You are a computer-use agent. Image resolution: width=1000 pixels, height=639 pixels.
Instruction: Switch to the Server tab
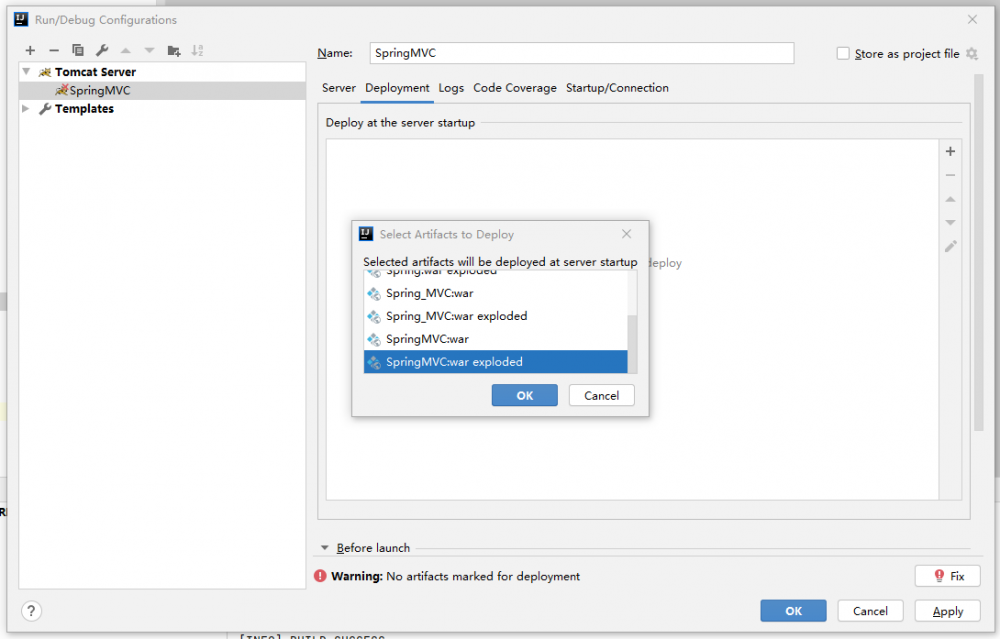tap(339, 88)
